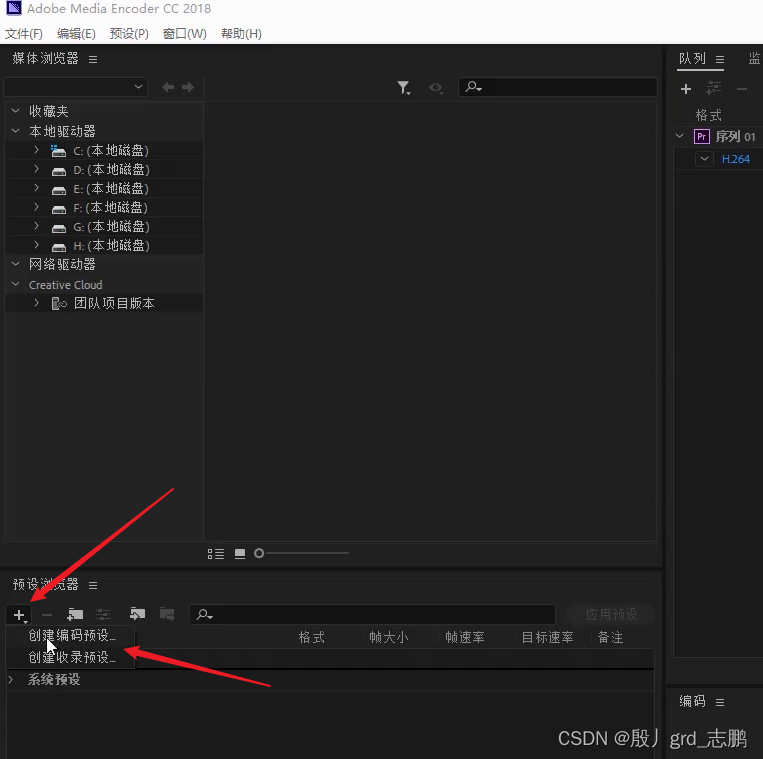Collapse the Creative Cloud section
763x759 pixels.
[16, 284]
